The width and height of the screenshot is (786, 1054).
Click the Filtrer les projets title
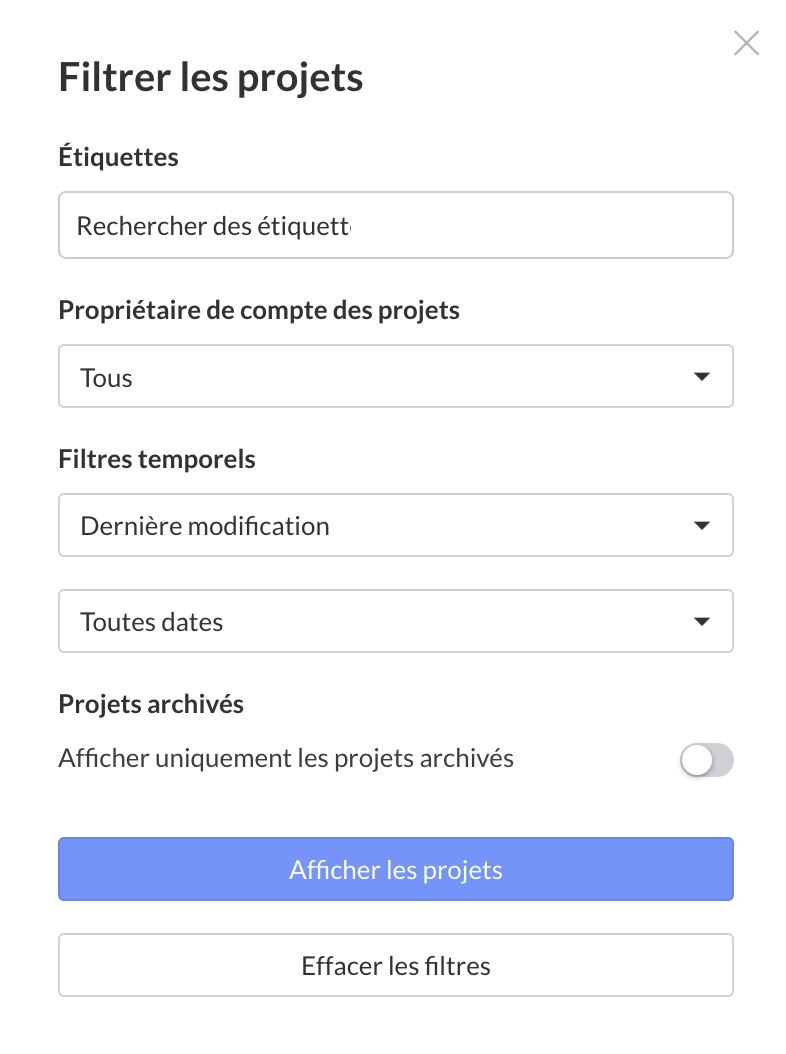210,77
